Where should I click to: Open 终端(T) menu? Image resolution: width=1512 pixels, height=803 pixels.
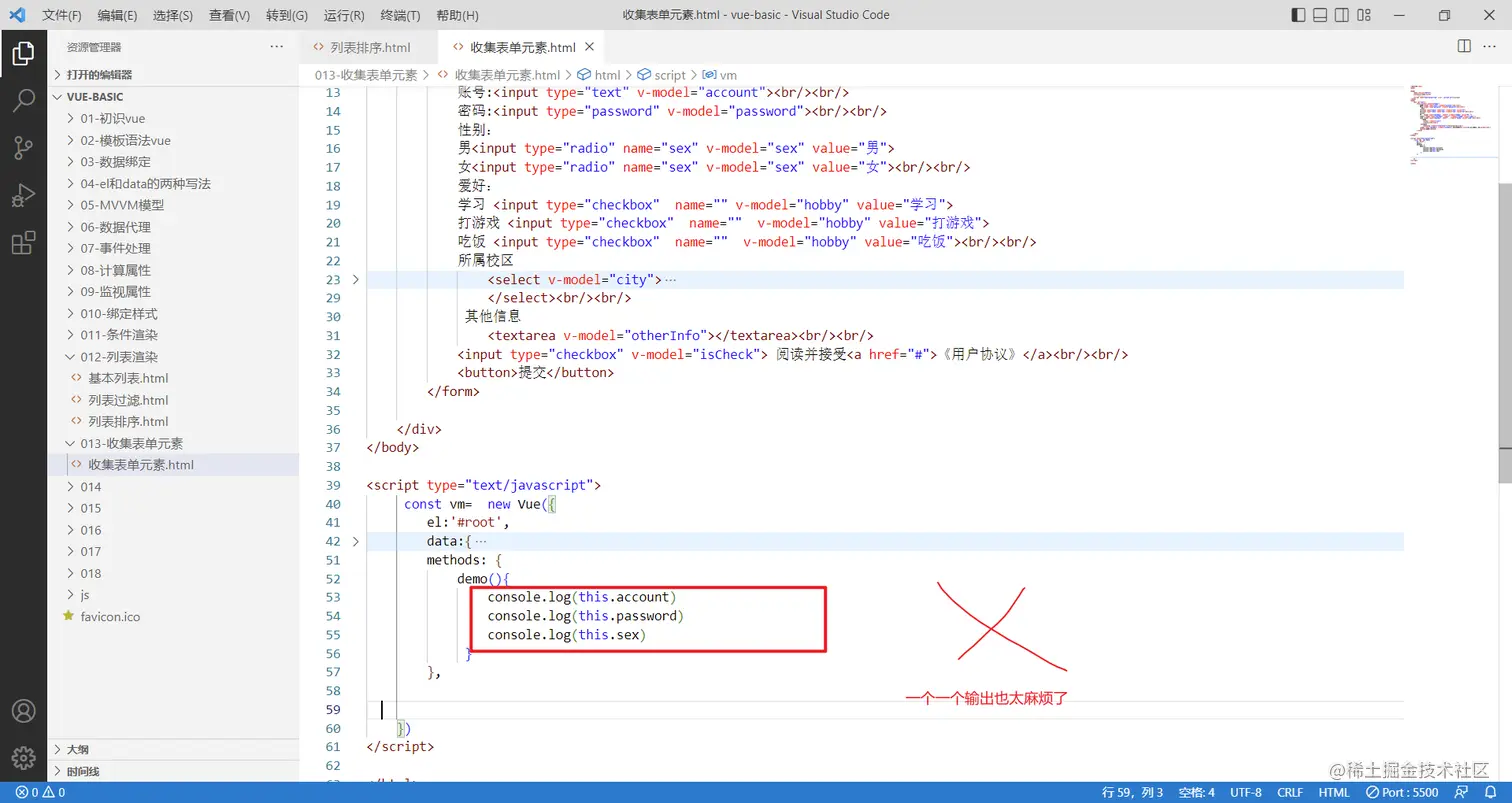tap(401, 15)
